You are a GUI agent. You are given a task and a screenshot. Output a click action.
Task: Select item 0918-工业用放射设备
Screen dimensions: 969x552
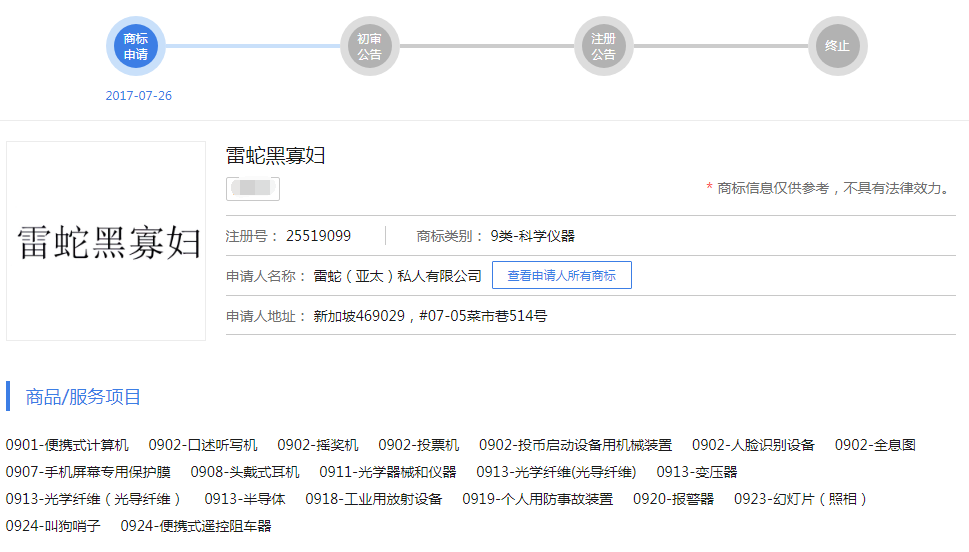[374, 499]
